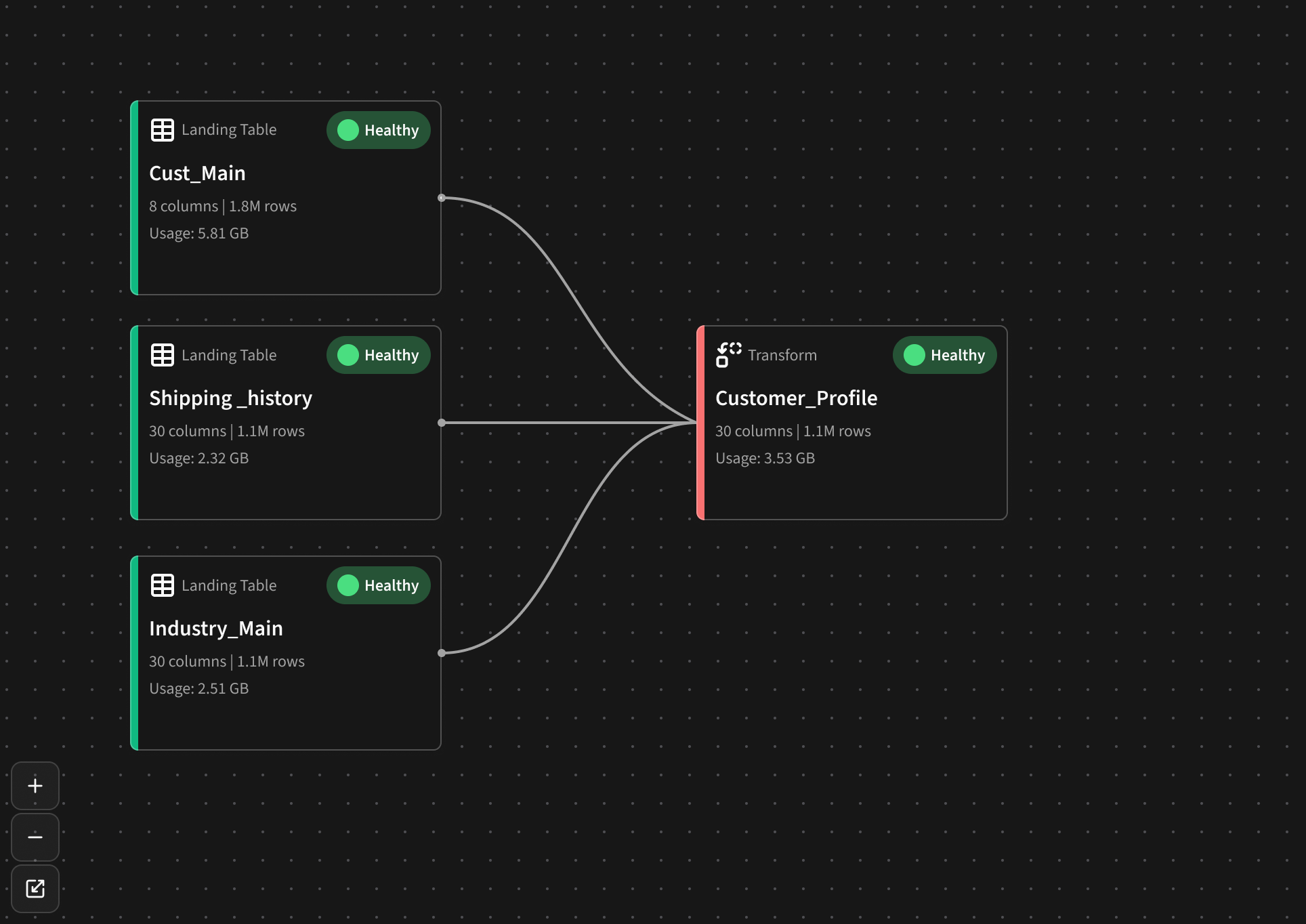Click the export view icon at bottom left

coord(35,889)
